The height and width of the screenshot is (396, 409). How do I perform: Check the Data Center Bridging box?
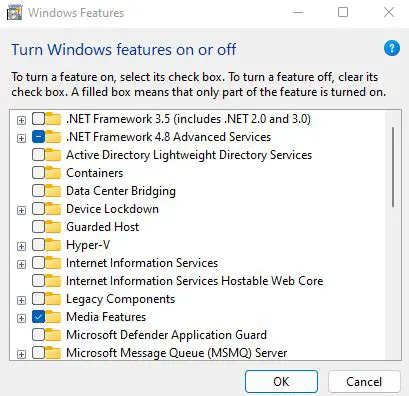coord(38,191)
